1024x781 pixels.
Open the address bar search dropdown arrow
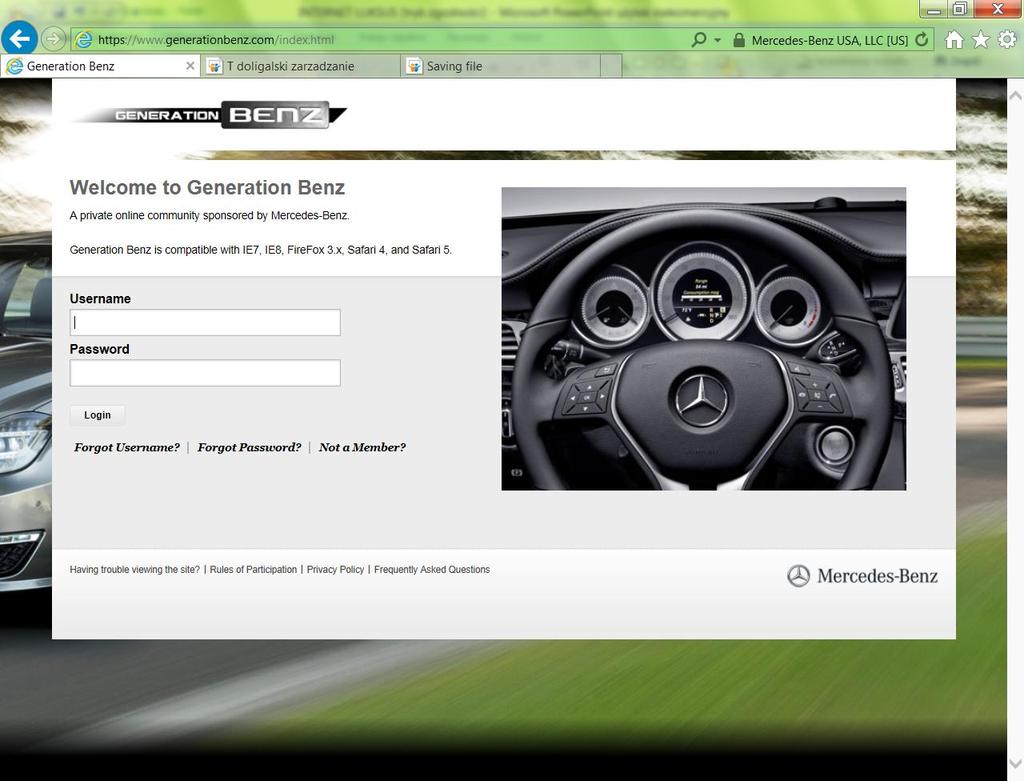coord(717,40)
